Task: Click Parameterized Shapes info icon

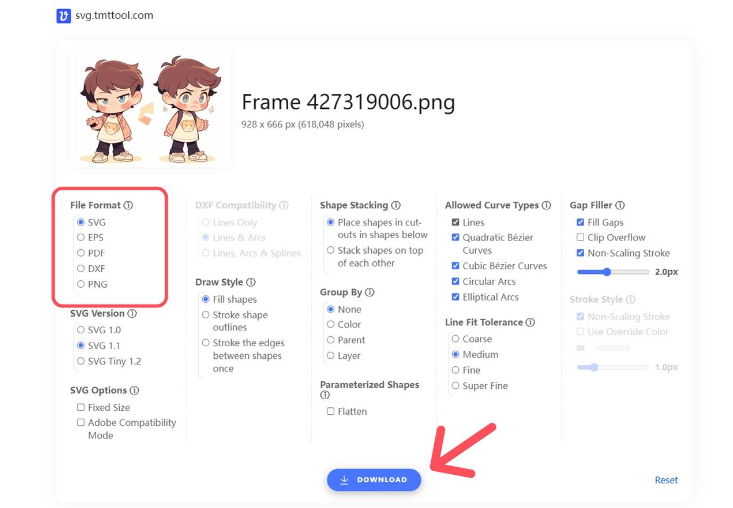Action: coord(325,395)
